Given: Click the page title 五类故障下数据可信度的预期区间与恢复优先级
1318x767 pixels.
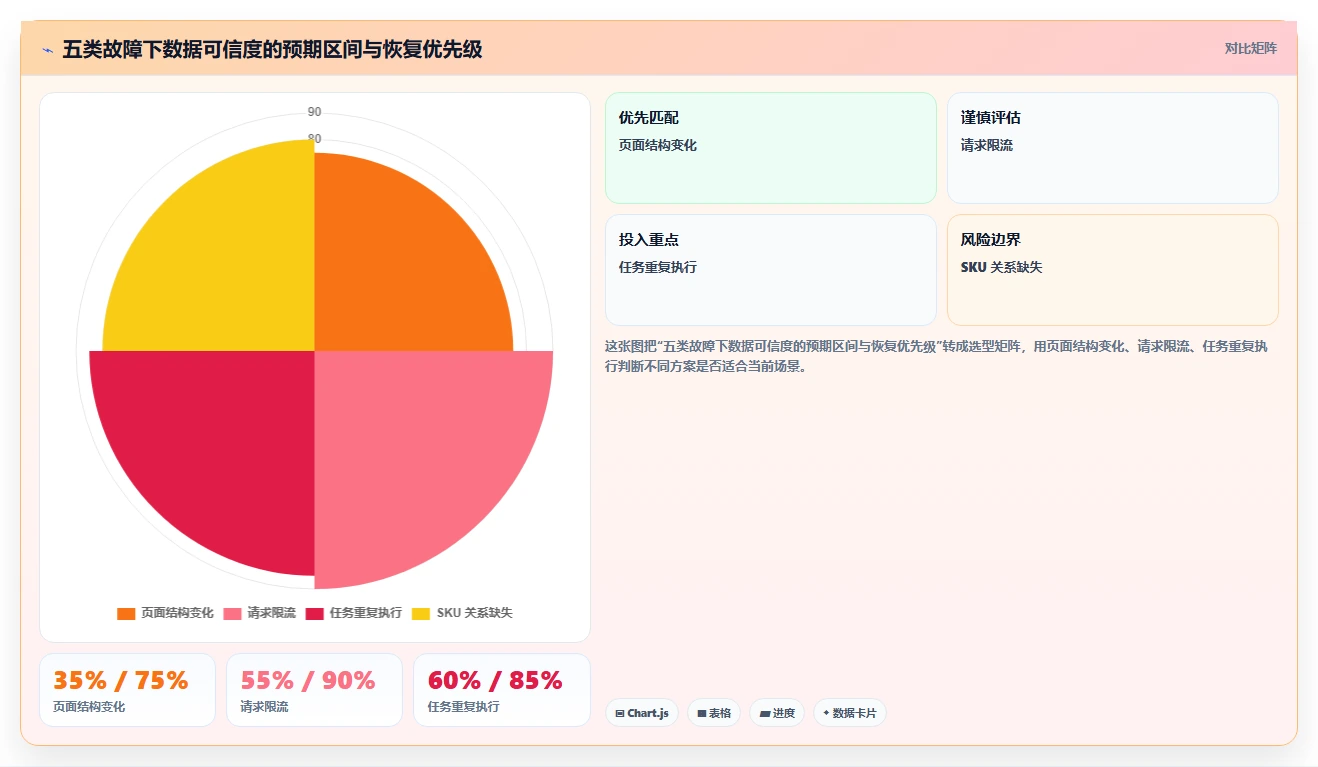Looking at the screenshot, I should (x=272, y=49).
